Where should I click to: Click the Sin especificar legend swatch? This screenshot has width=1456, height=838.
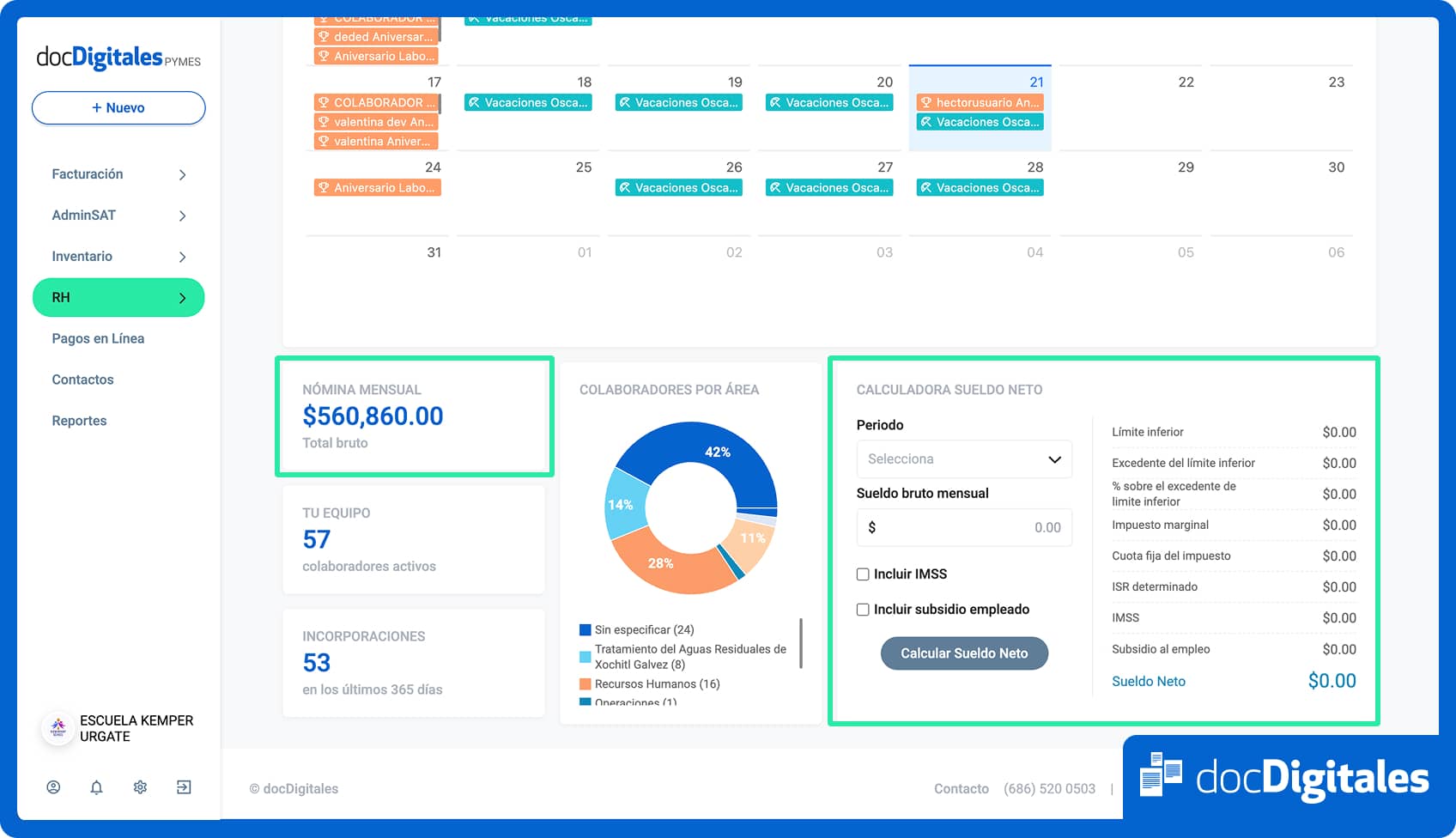585,629
